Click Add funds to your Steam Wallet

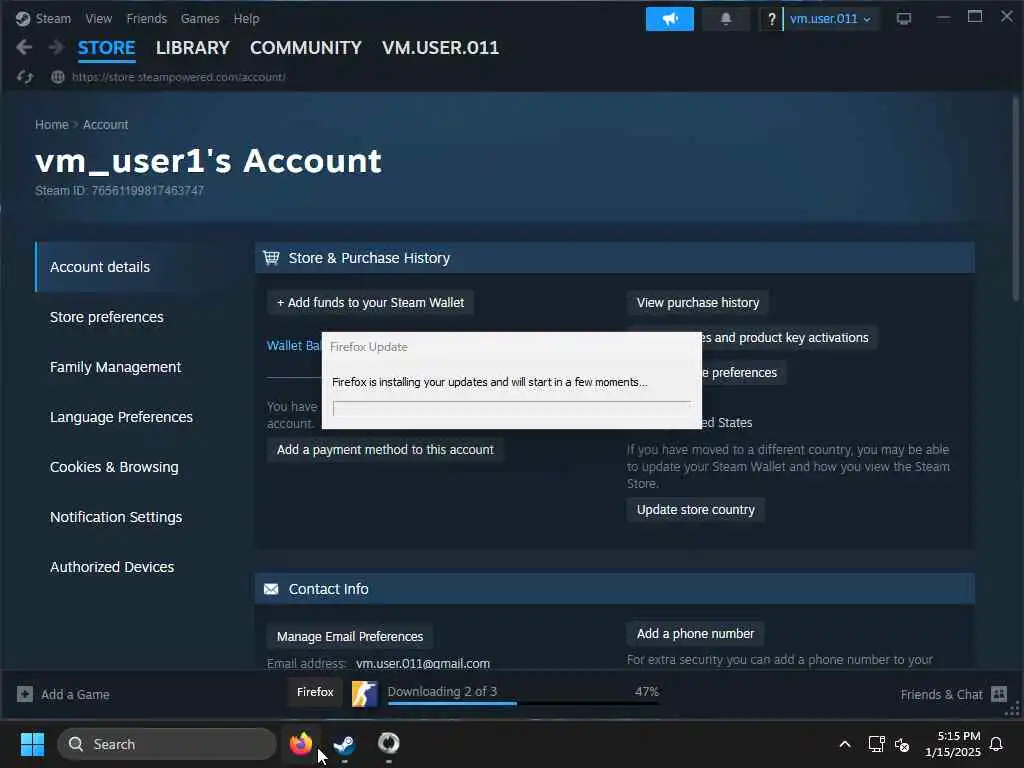point(370,303)
